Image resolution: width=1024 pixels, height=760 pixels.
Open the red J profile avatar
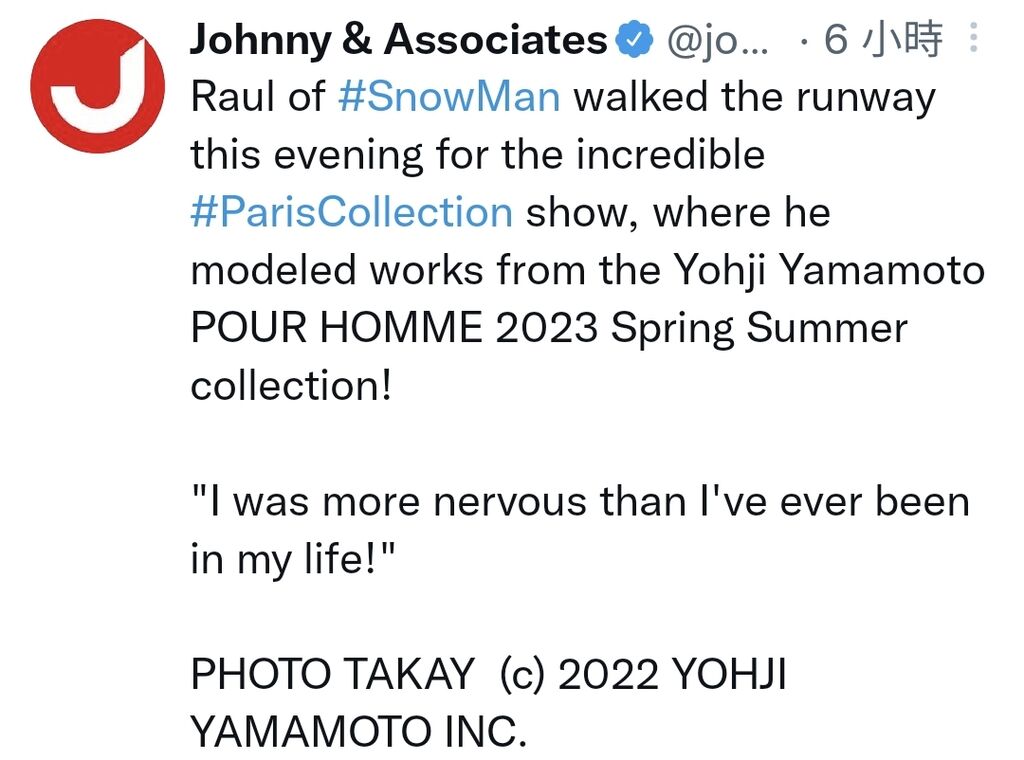[x=97, y=86]
